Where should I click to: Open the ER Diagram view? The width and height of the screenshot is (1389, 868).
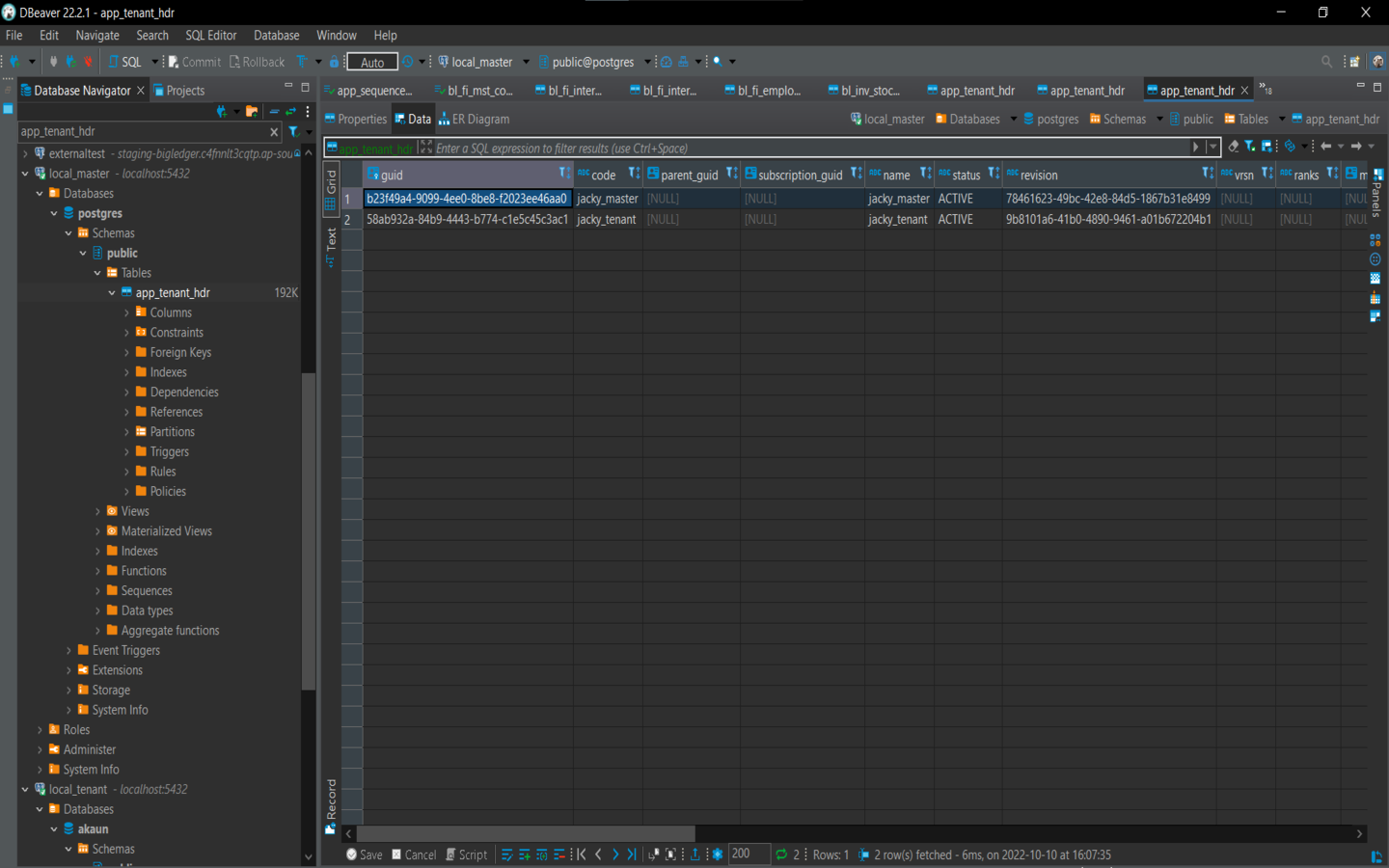pyautogui.click(x=474, y=120)
